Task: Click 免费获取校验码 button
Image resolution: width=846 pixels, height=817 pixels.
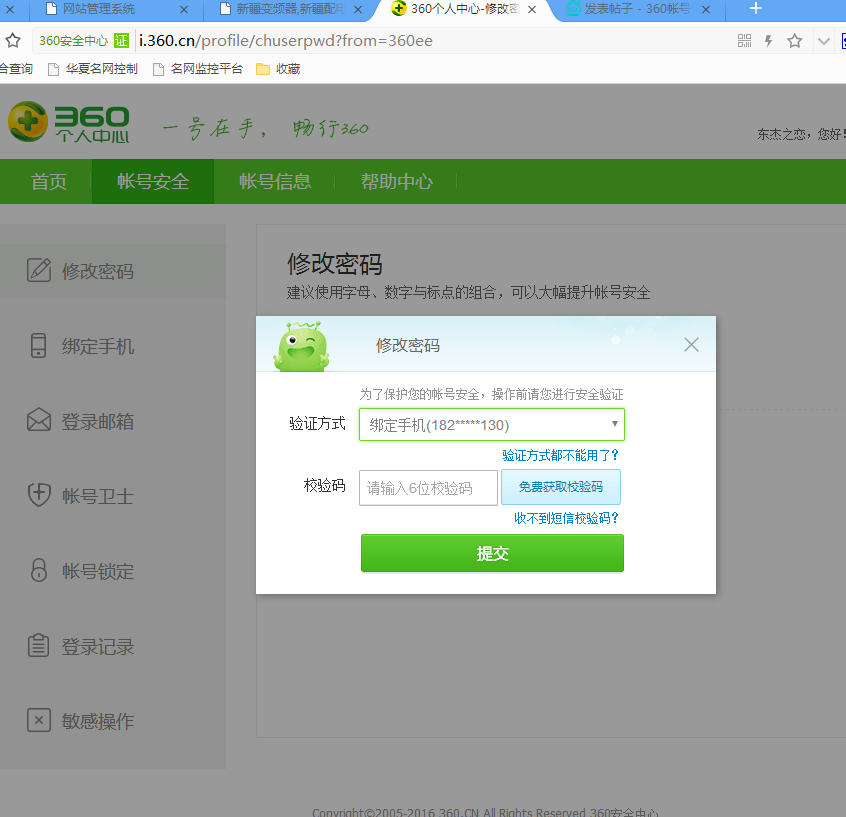Action: (560, 487)
